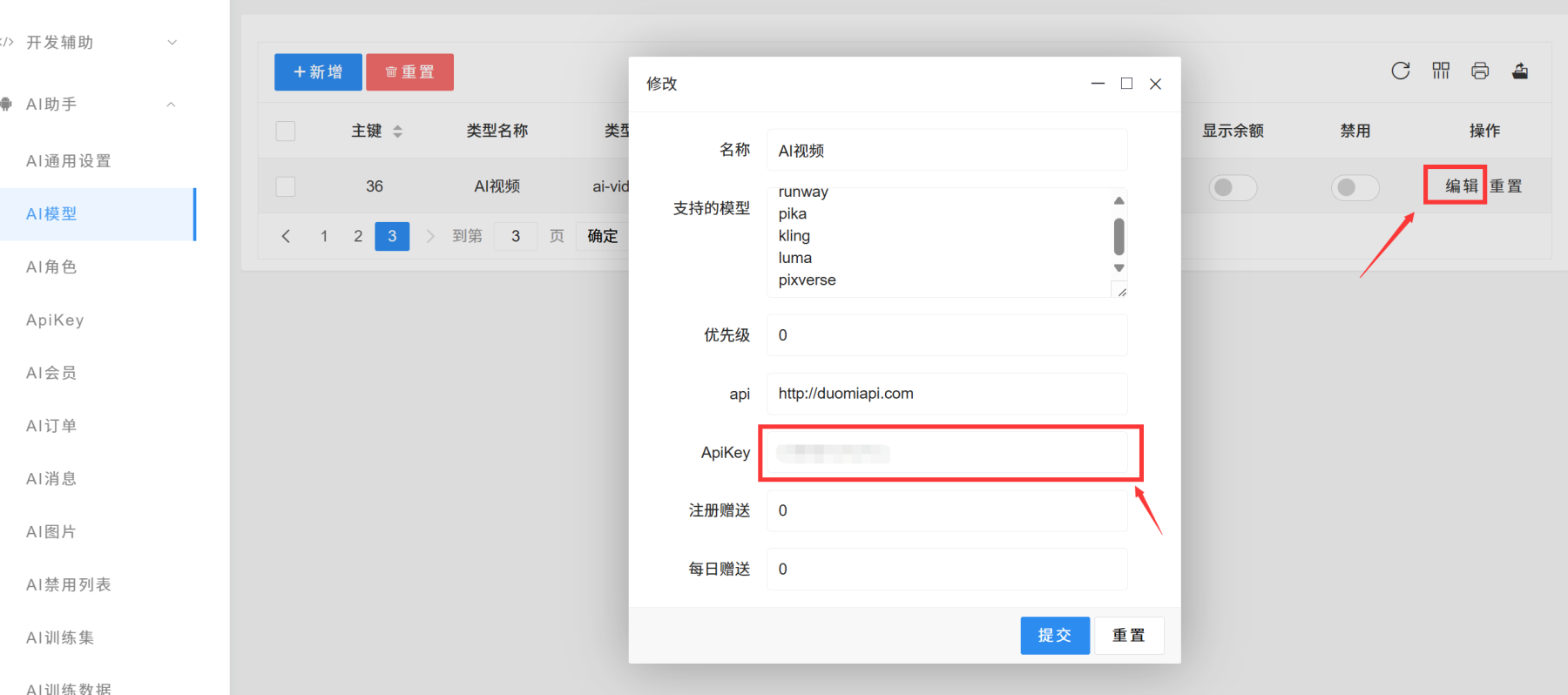
Task: Toggle the 显示余额 switch for AI视频
Action: pos(1233,187)
